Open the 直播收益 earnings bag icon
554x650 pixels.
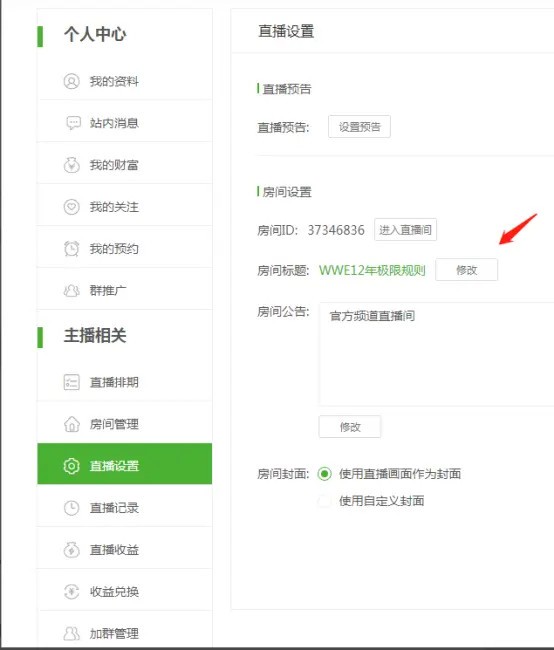pyautogui.click(x=71, y=550)
